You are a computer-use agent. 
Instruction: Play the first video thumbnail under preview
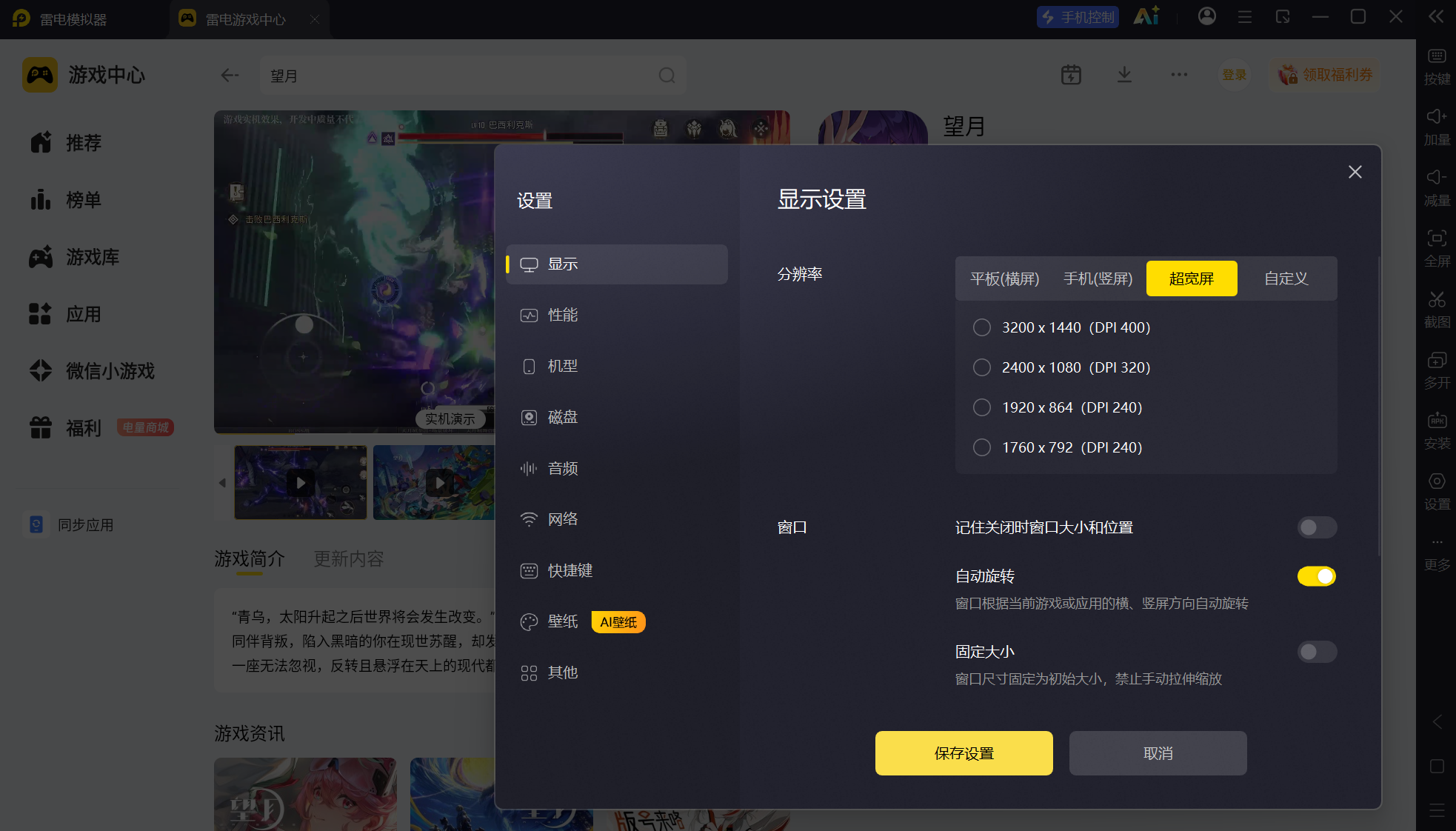coord(301,483)
